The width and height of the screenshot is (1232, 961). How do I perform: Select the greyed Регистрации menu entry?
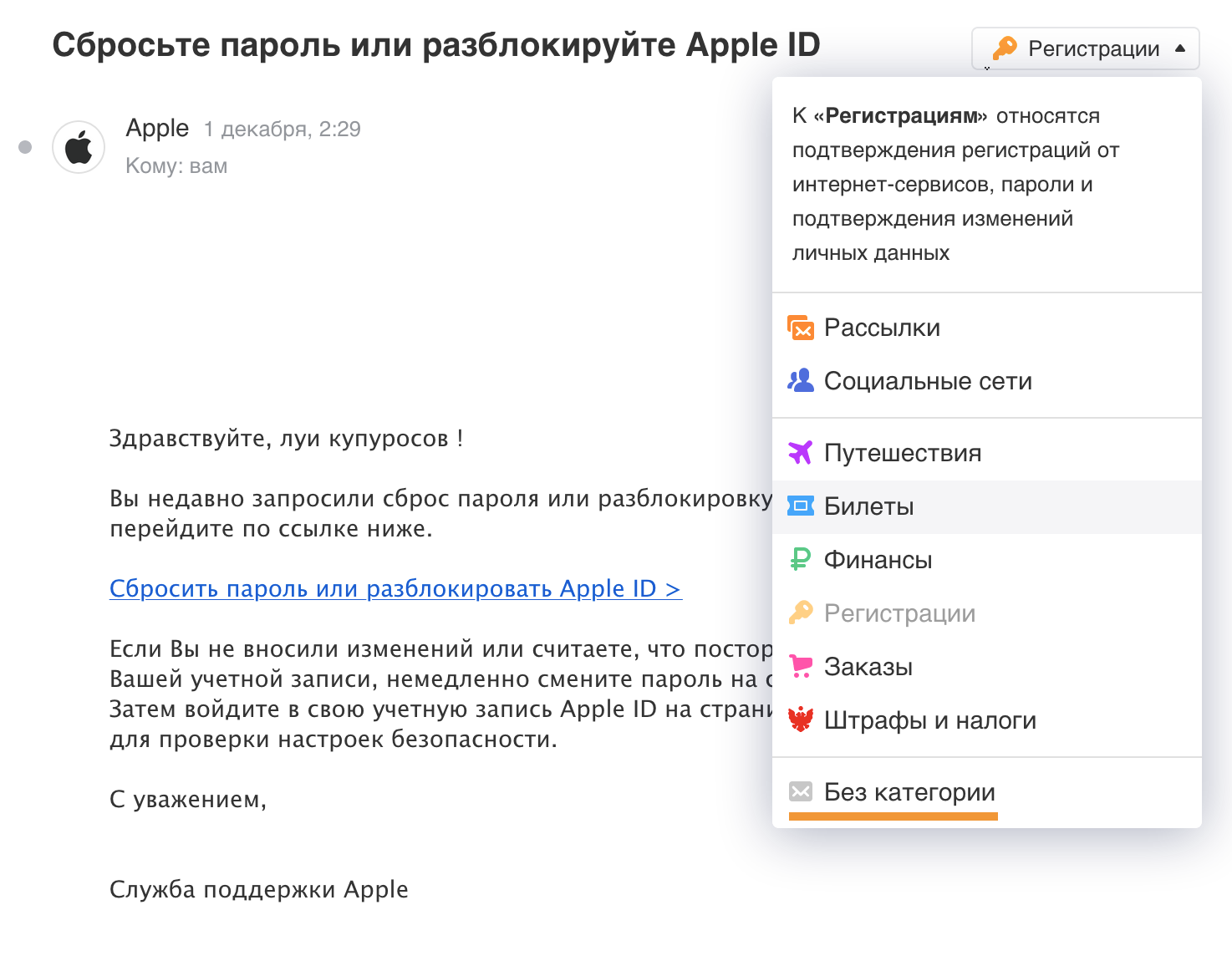tap(987, 613)
